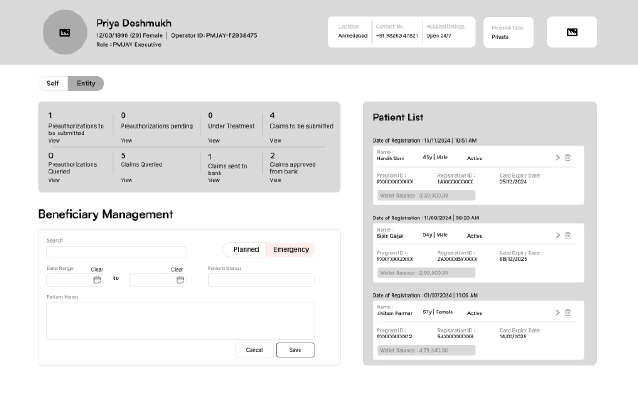Select the Emergency admission type
Image resolution: width=638 pixels, height=397 pixels.
291,249
